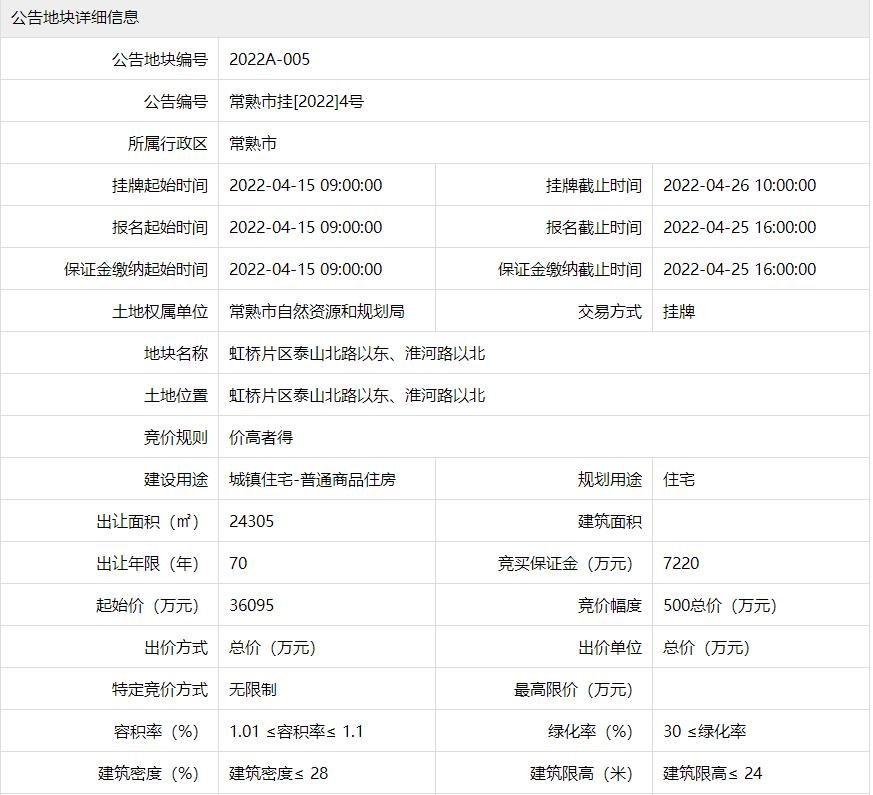Click the 建筑密度（%） label

pyautogui.click(x=148, y=773)
